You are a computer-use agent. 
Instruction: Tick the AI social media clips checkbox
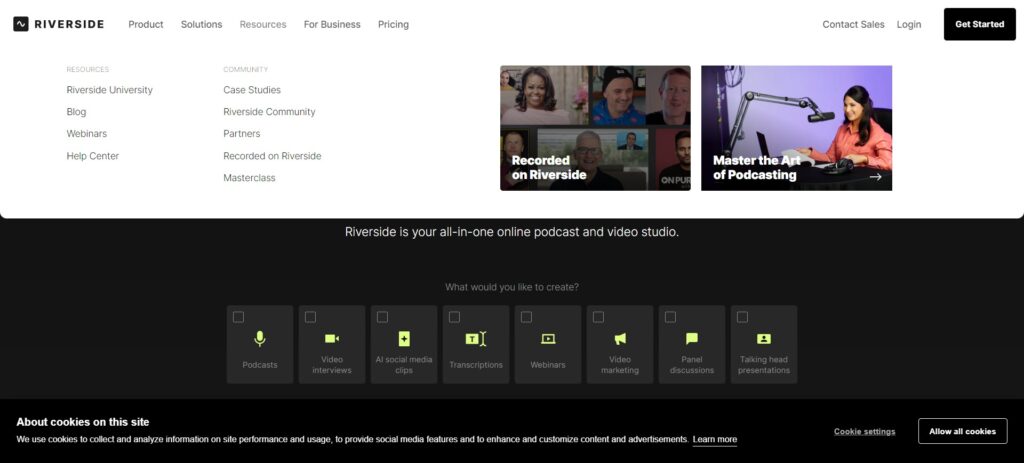382,317
